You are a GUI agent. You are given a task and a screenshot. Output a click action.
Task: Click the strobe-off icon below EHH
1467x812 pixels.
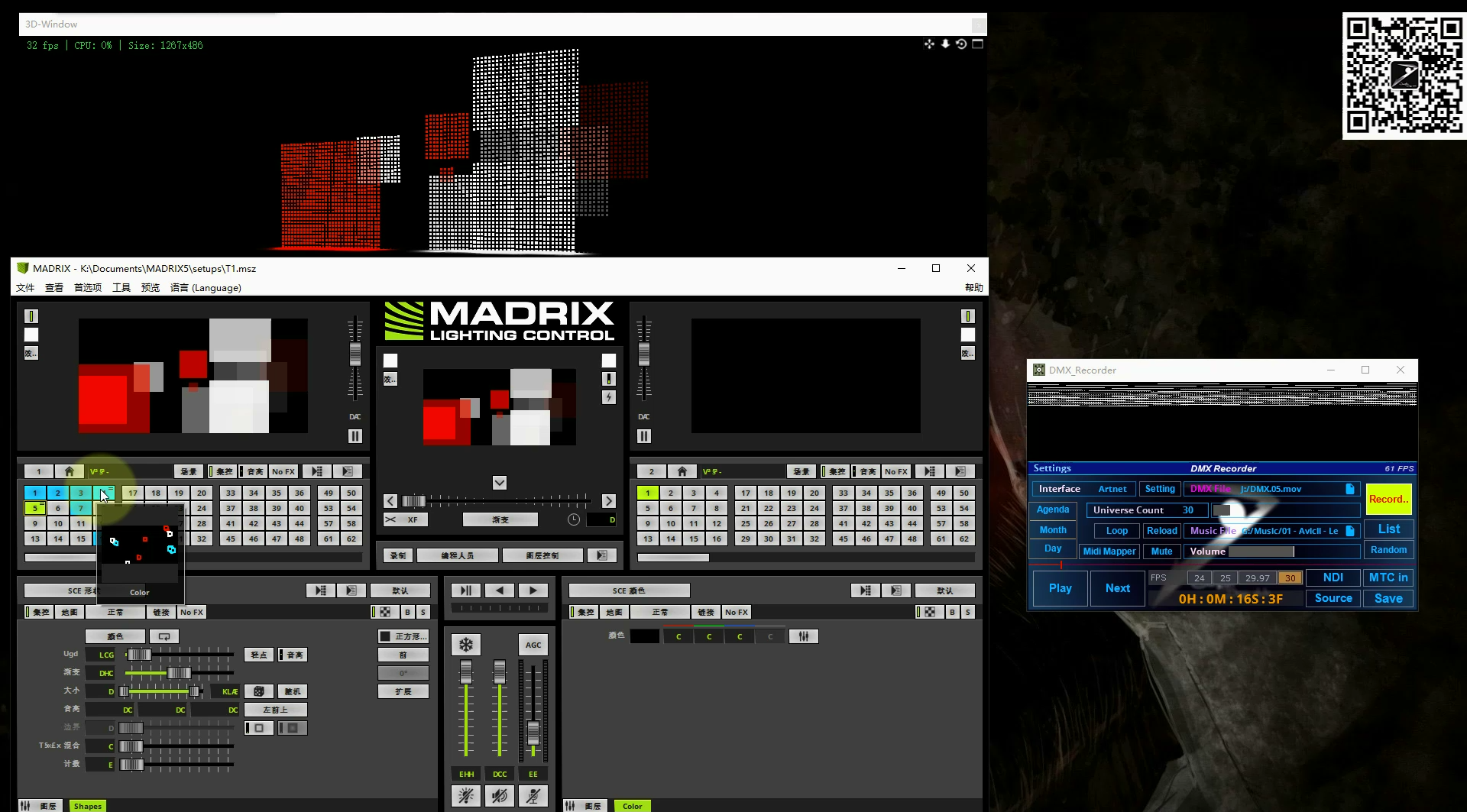tap(465, 796)
